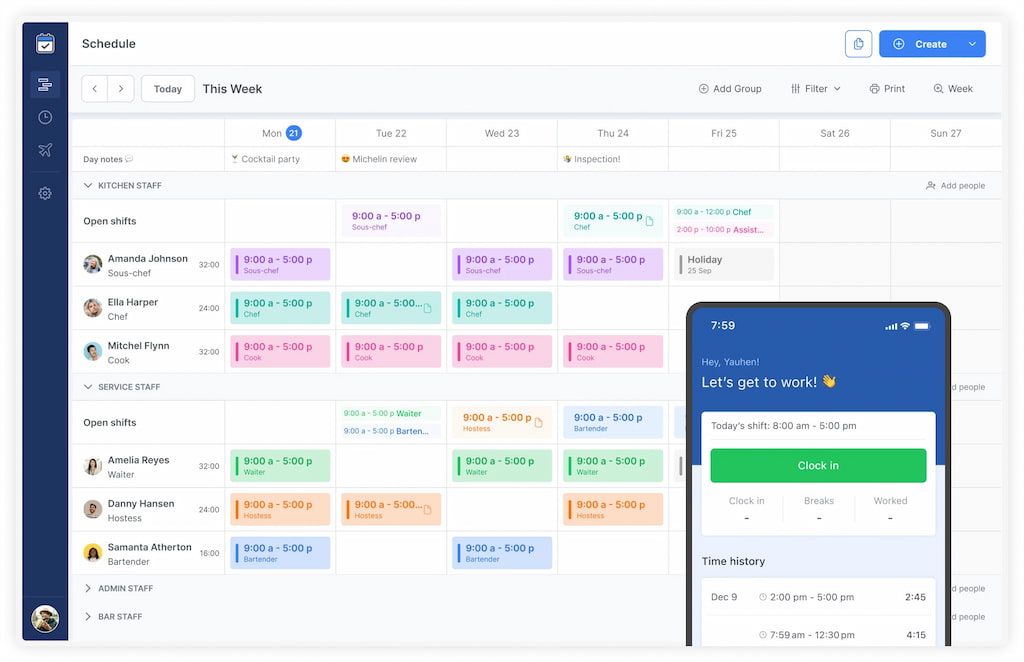This screenshot has width=1024, height=662.
Task: Click note icon on Ella Harper's Tuesday shift
Action: point(428,308)
